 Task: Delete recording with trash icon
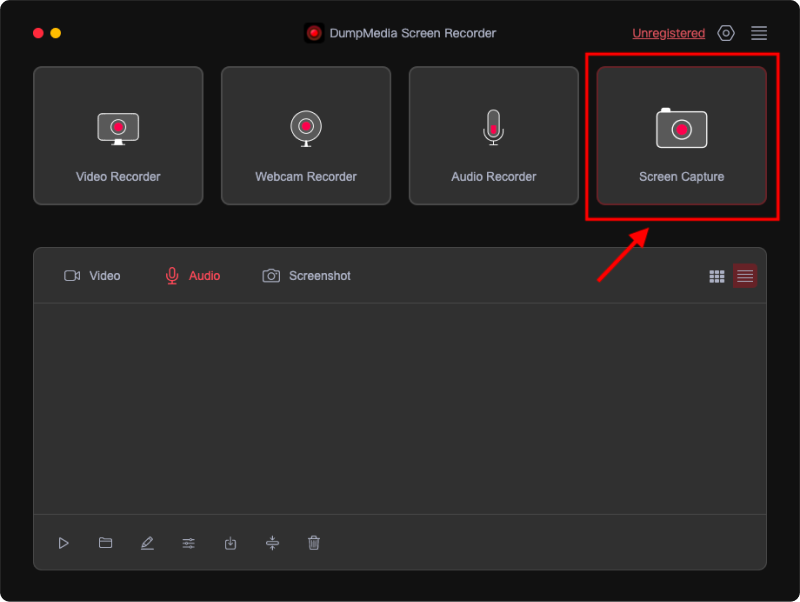(x=314, y=543)
